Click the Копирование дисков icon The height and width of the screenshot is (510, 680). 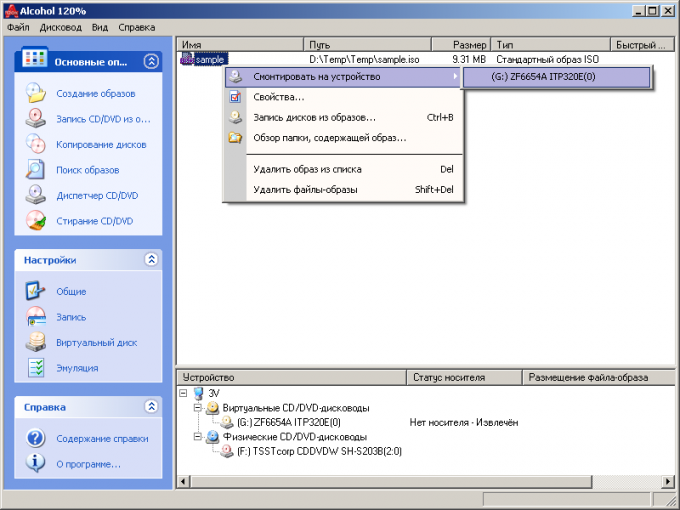[x=36, y=144]
